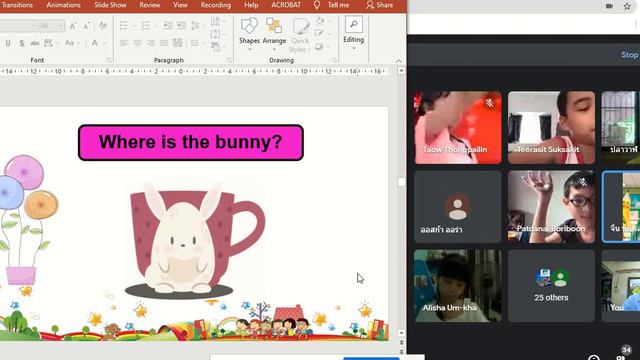640x360 pixels.
Task: Toggle text shadow
Action: pos(22,43)
